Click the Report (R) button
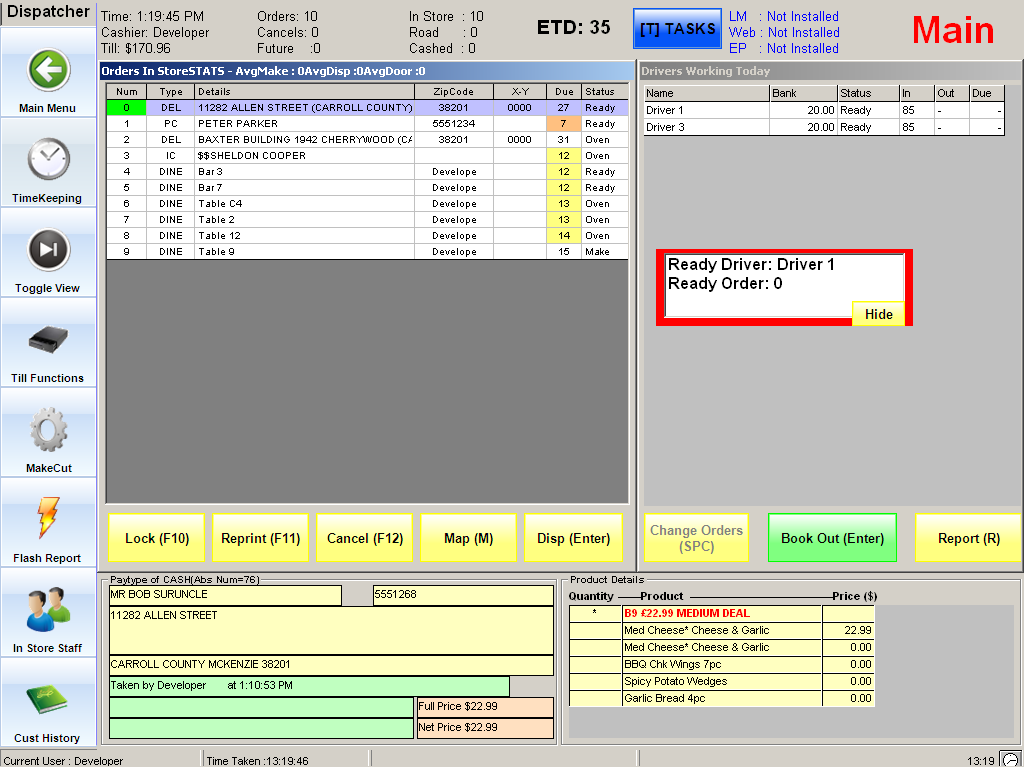The height and width of the screenshot is (768, 1024). [x=968, y=538]
